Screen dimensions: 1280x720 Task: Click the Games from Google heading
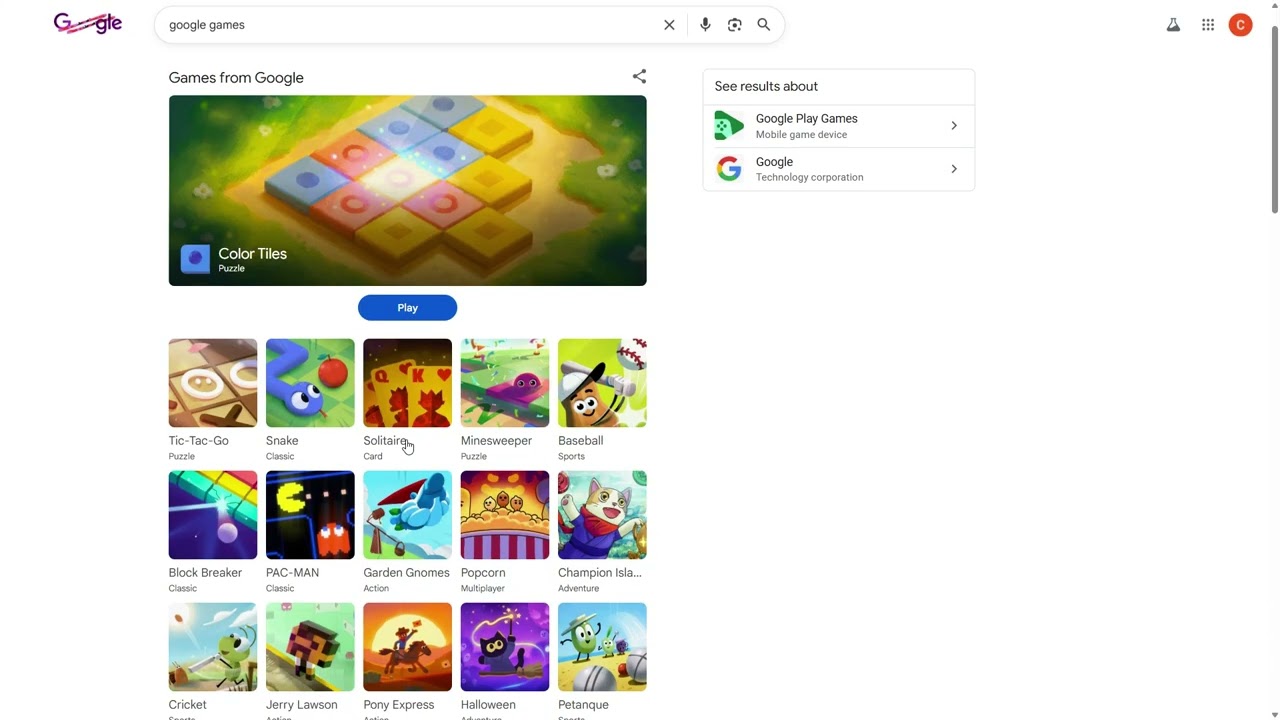pos(236,77)
